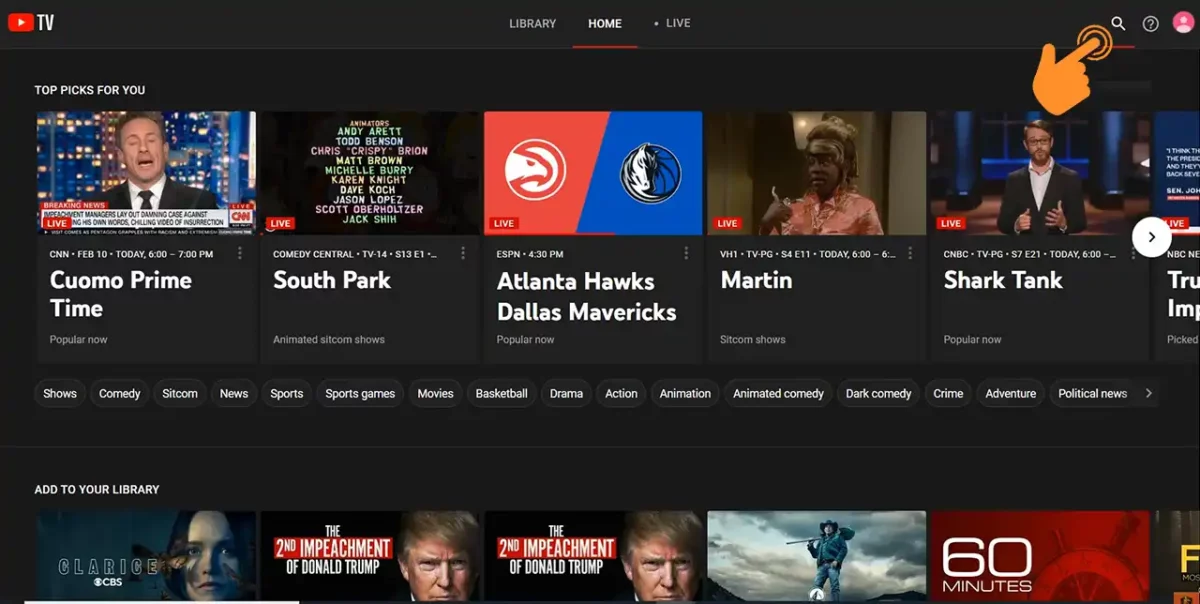Open the Clarice CBS thumbnail
Image resolution: width=1200 pixels, height=604 pixels.
point(146,557)
